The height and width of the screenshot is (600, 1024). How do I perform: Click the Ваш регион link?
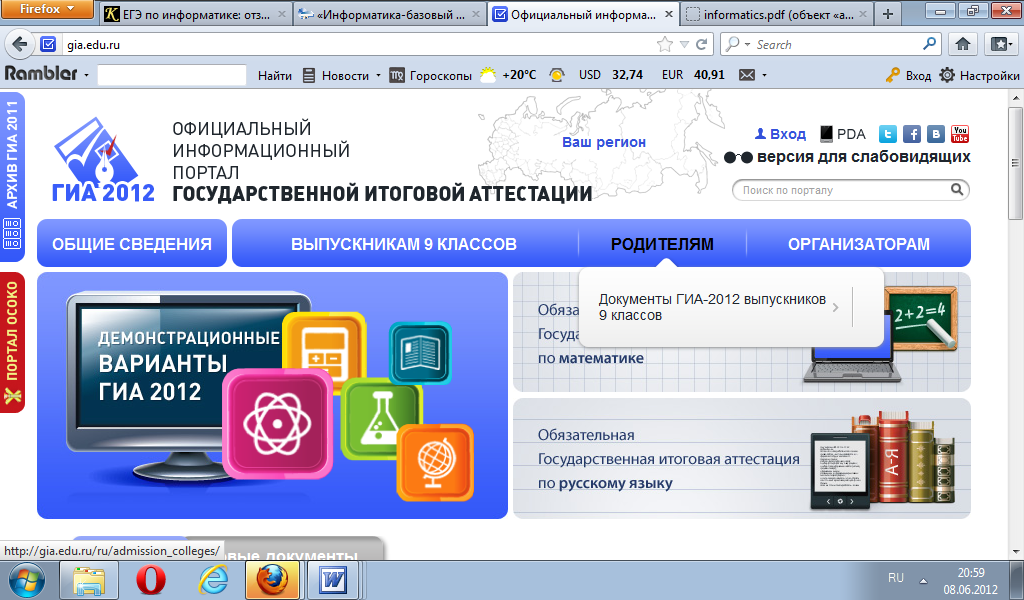(x=604, y=142)
